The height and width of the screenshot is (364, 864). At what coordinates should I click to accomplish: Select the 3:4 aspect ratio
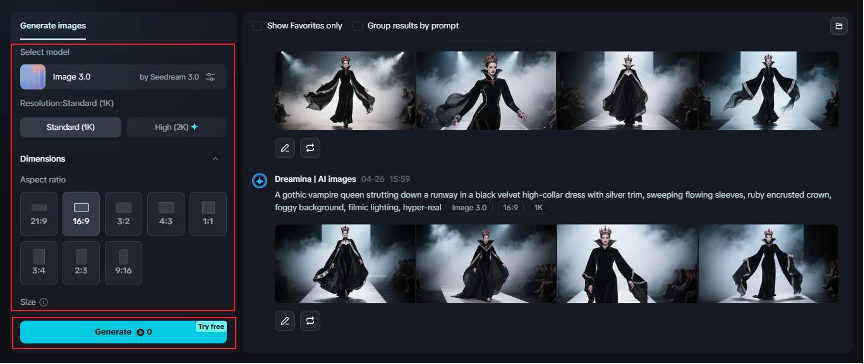click(39, 263)
